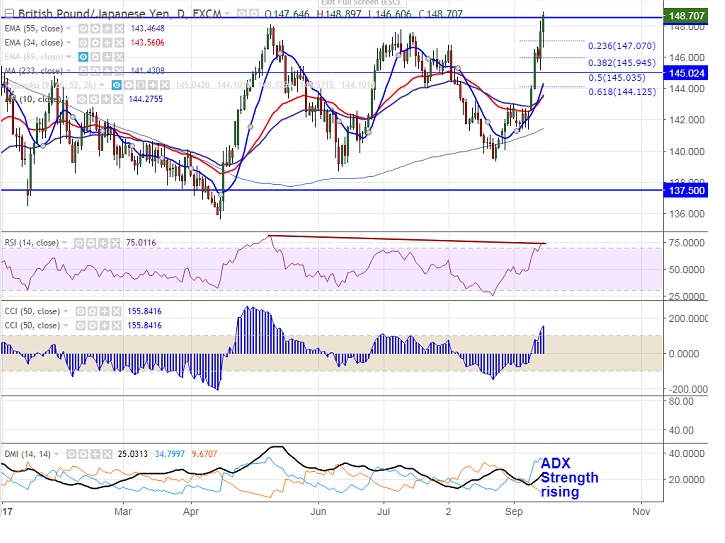Select the ADX Strength rising text annotation
This screenshot has height=543, width=725.
coord(569,477)
